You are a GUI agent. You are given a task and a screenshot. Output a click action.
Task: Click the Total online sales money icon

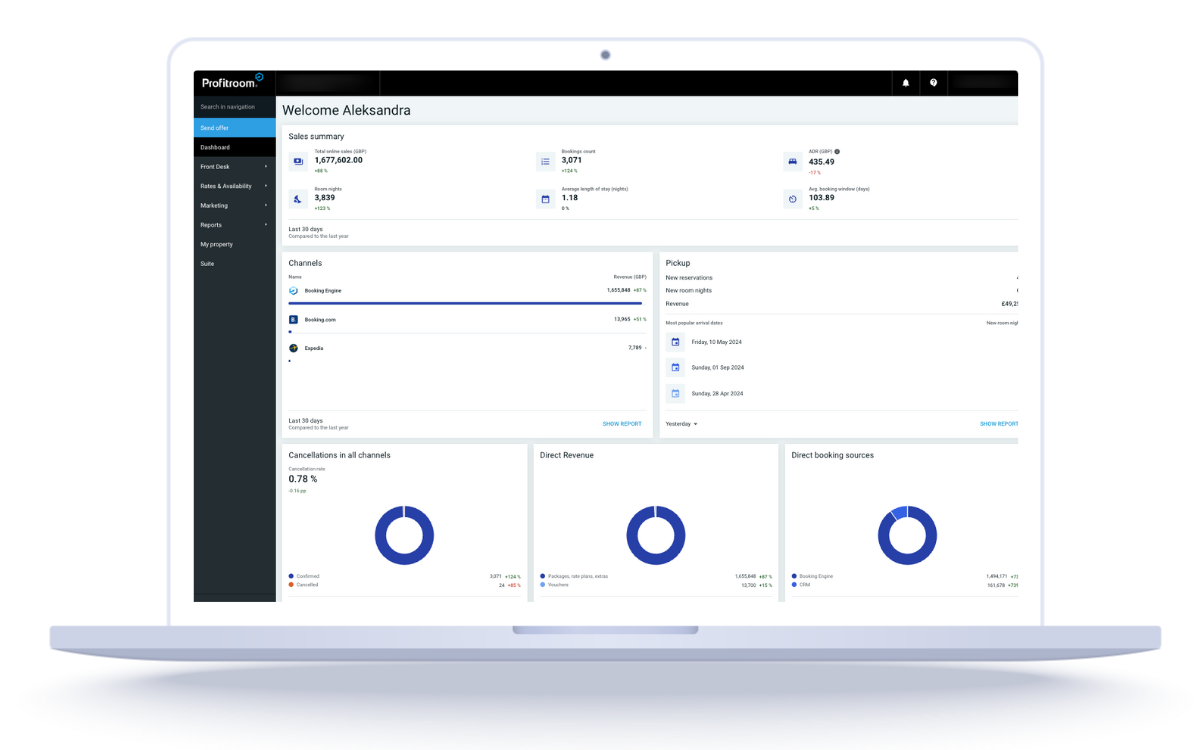coord(298,161)
